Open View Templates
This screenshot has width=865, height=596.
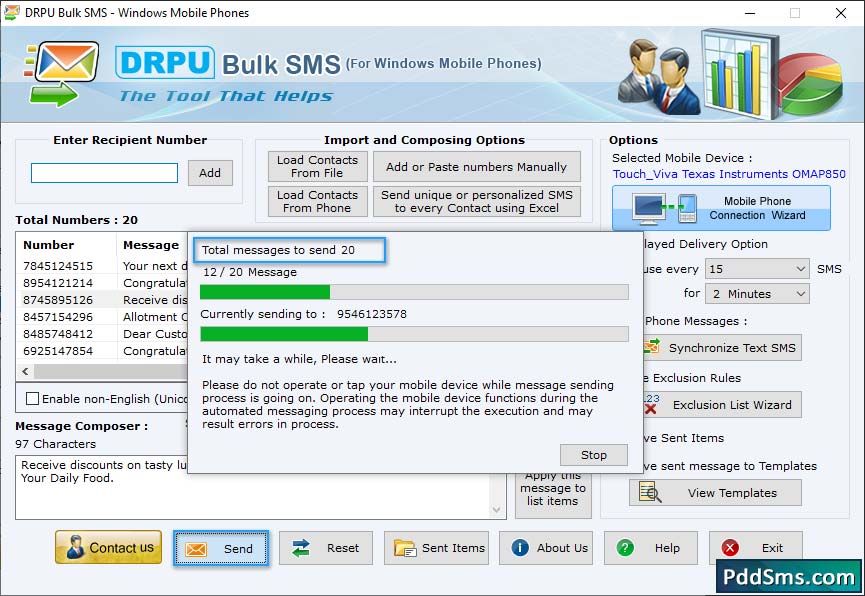click(715, 492)
